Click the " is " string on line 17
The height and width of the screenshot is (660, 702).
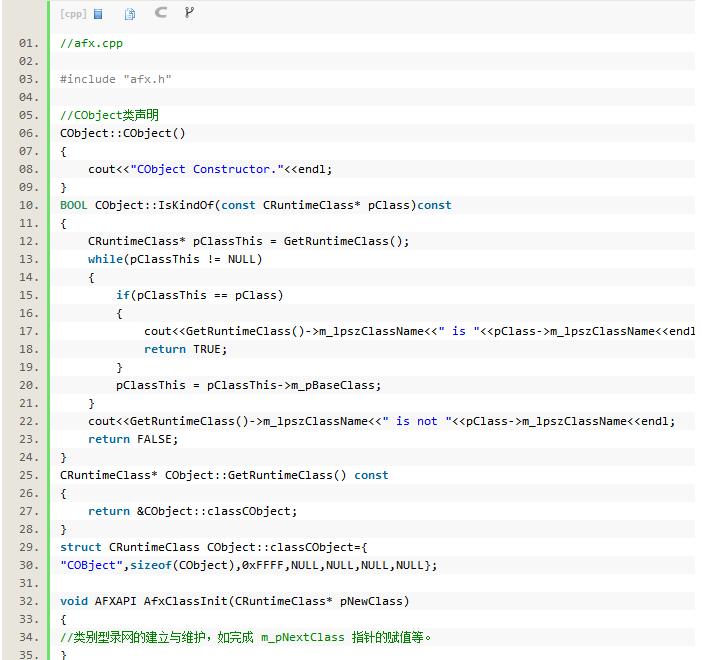point(459,331)
